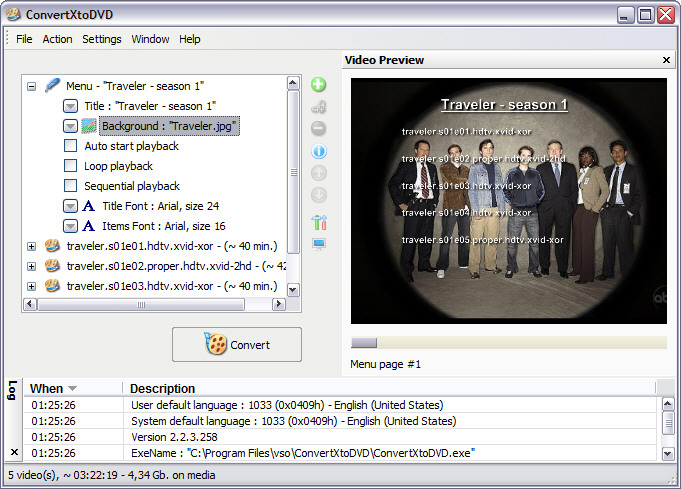The image size is (681, 489).
Task: Click log scroll down arrow
Action: tap(668, 453)
